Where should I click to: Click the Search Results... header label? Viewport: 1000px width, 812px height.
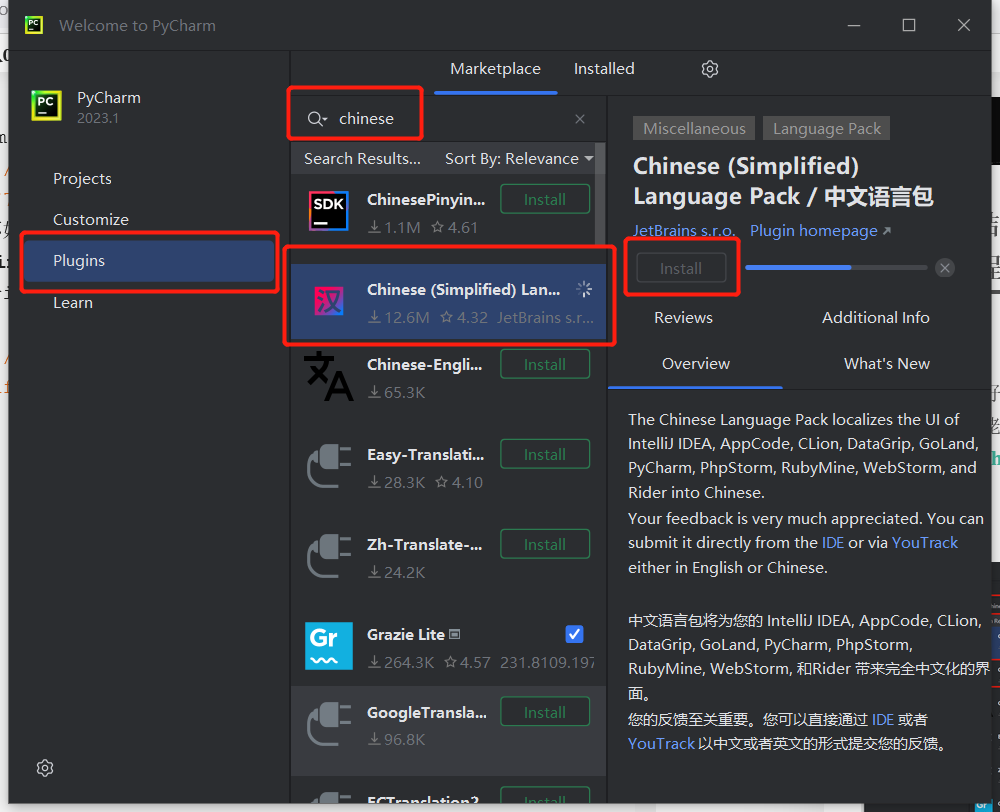362,159
